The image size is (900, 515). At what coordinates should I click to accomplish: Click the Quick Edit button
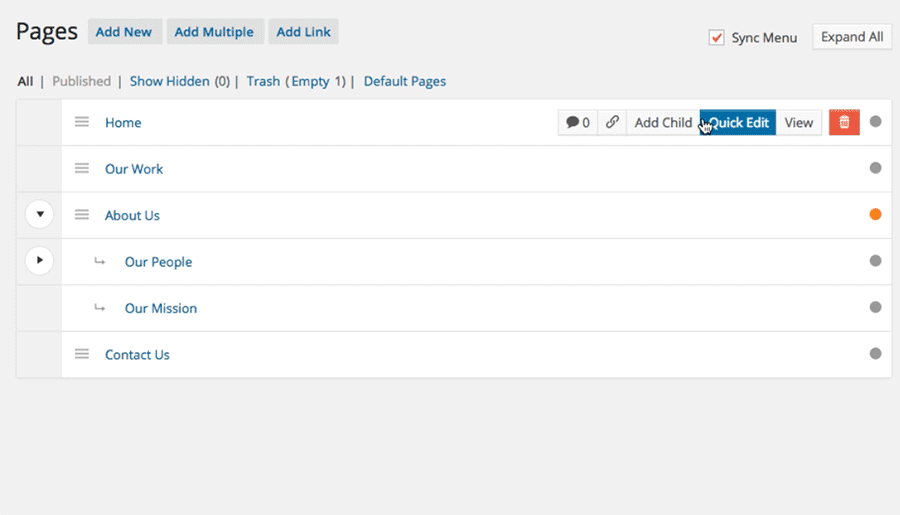(x=738, y=122)
